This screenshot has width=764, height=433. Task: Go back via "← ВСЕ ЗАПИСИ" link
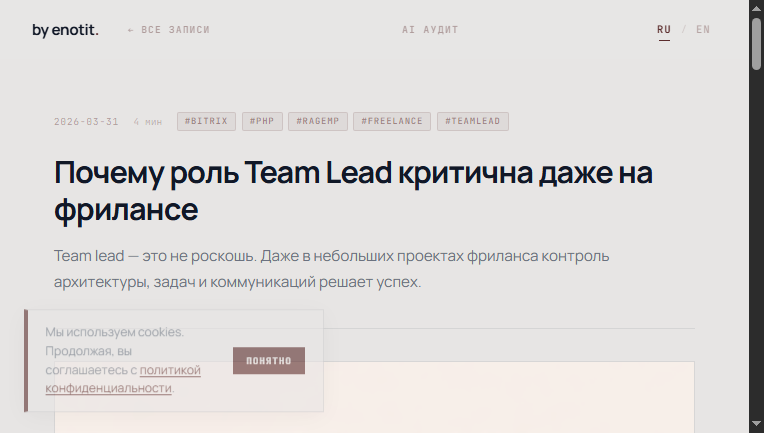(169, 30)
